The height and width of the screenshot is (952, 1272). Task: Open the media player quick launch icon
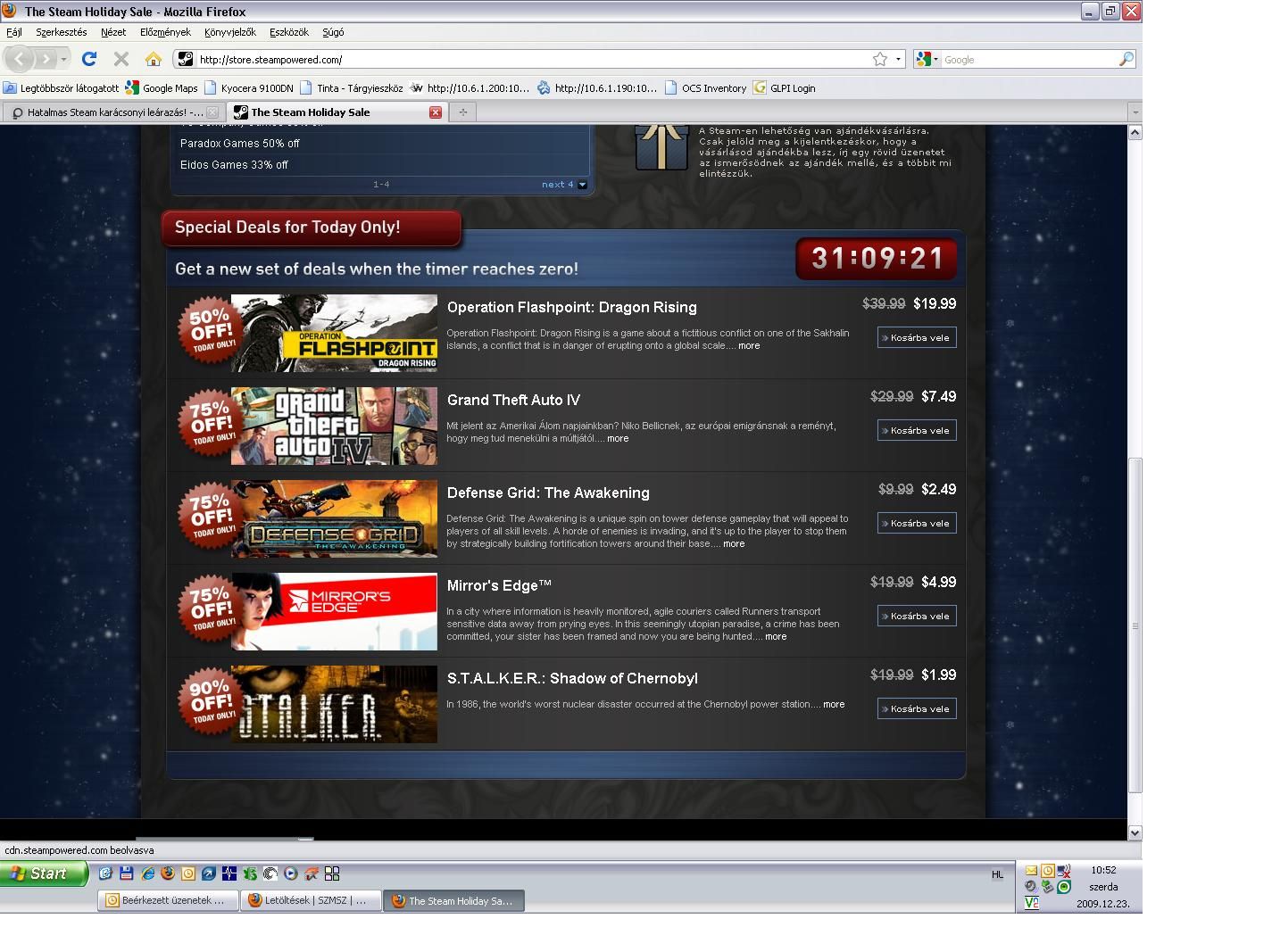[x=290, y=873]
